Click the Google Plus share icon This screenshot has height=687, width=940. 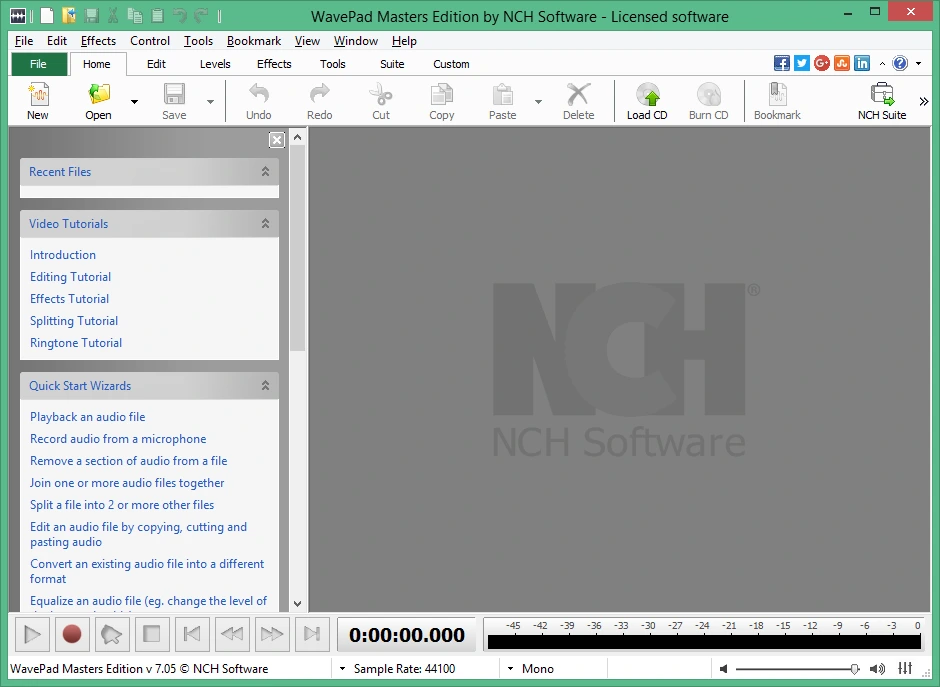click(x=822, y=63)
